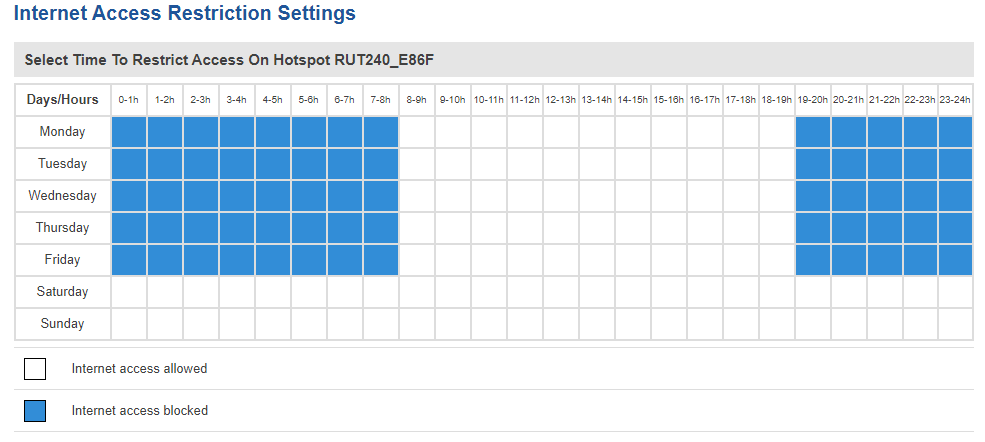Screen dimensions: 985x442
Task: Toggle Saturday 0-1h access cell
Action: 129,292
